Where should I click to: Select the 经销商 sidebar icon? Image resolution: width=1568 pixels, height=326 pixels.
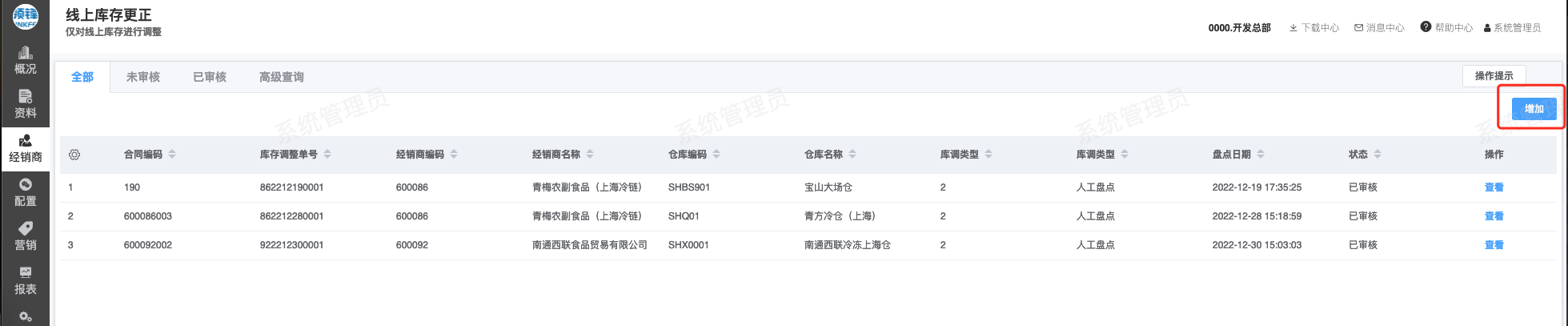[25, 148]
